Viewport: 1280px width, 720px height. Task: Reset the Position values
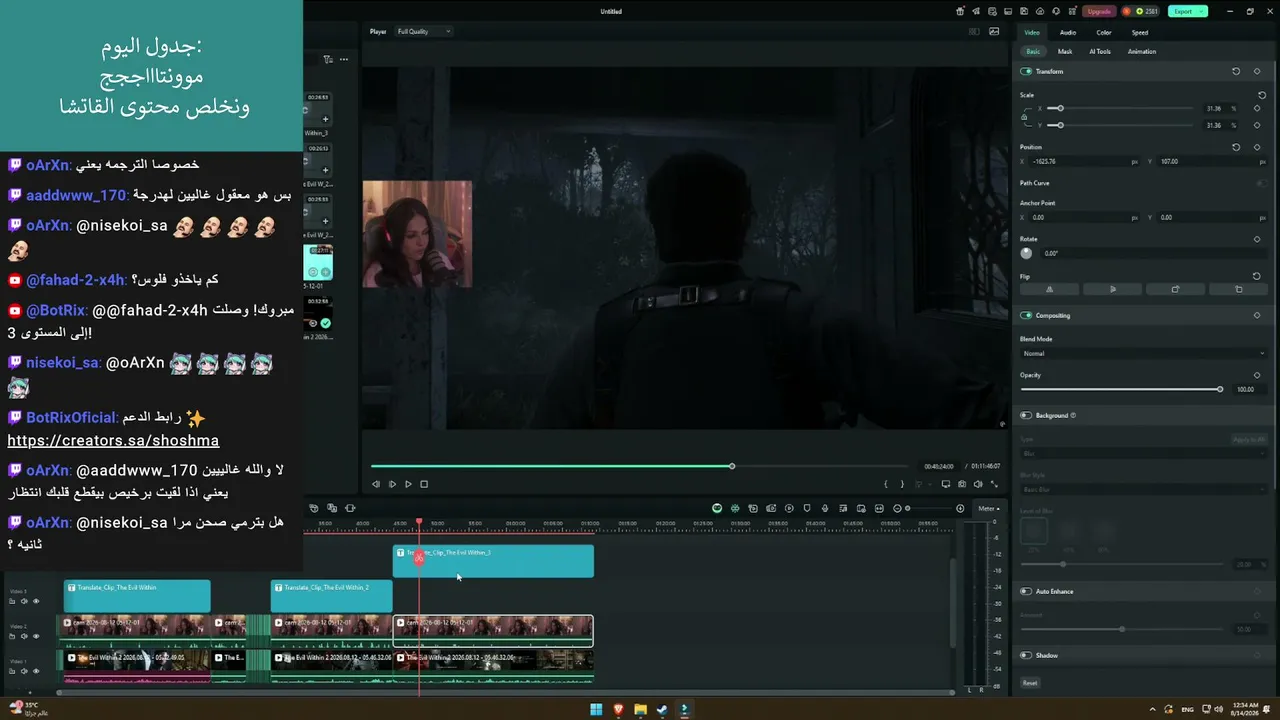point(1236,147)
